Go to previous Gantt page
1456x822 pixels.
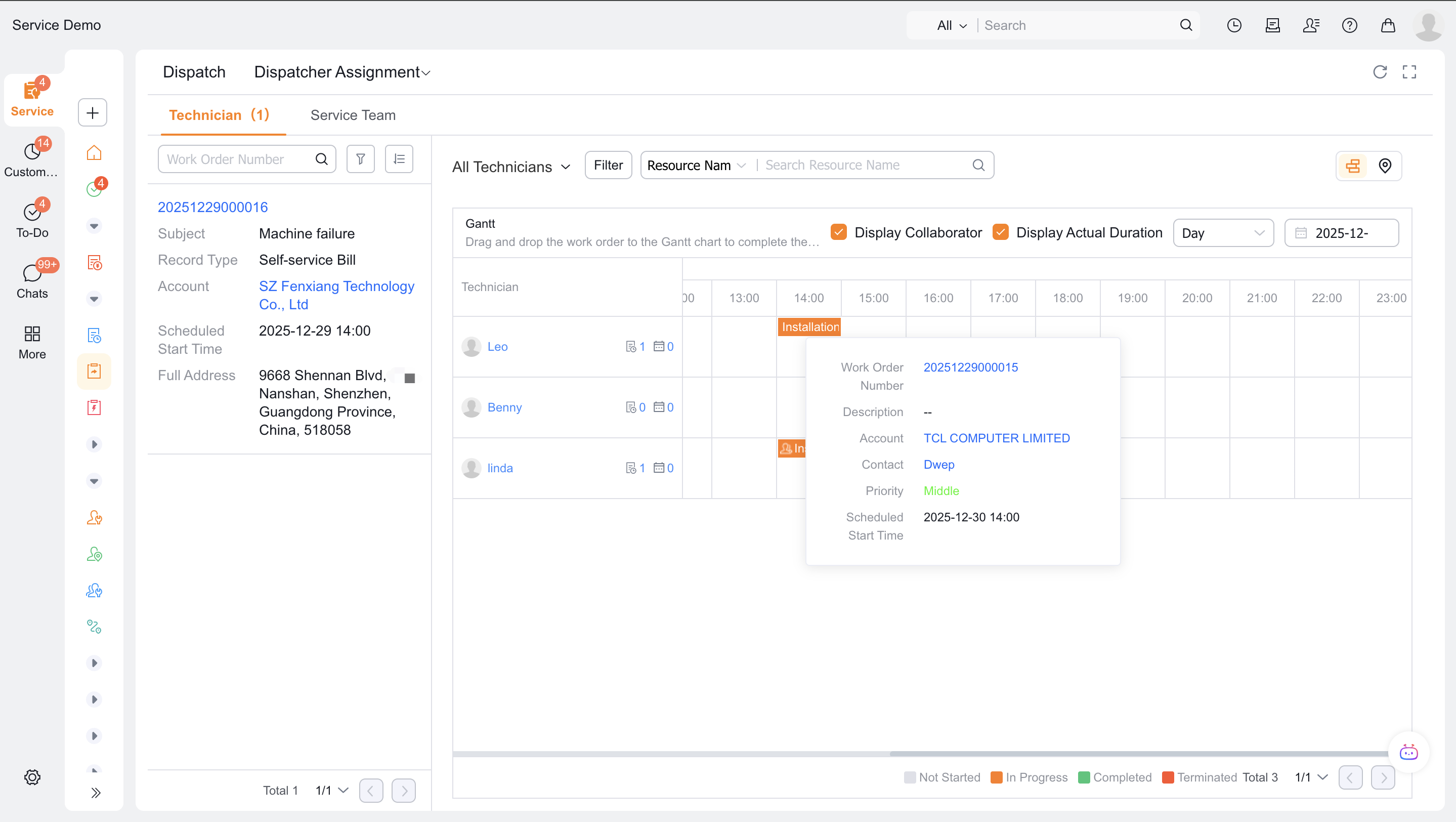click(x=1350, y=777)
